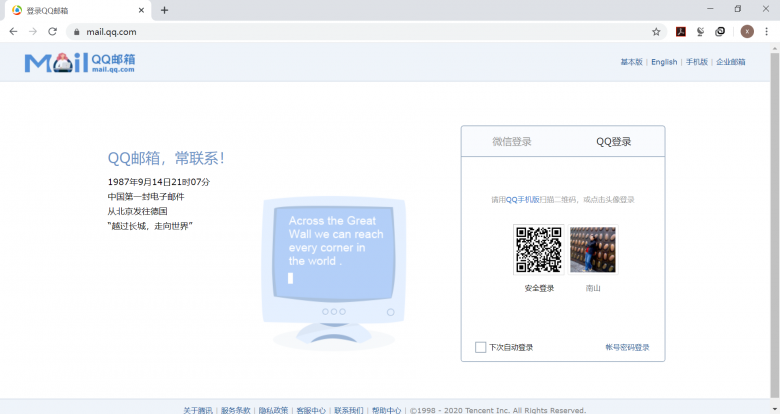Image resolution: width=780 pixels, height=414 pixels.
Task: Open the Chrome profile avatar
Action: pyautogui.click(x=747, y=31)
